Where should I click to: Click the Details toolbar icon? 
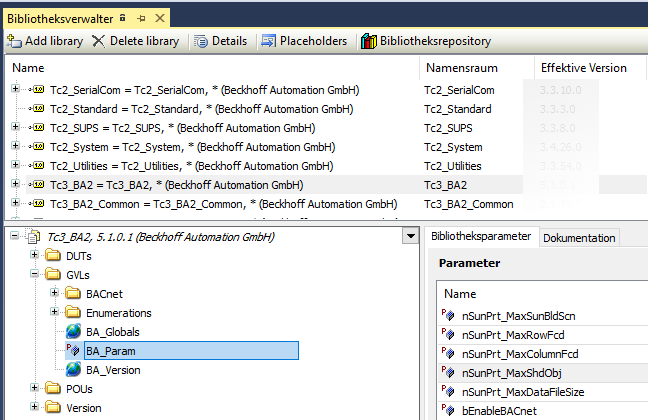point(201,41)
